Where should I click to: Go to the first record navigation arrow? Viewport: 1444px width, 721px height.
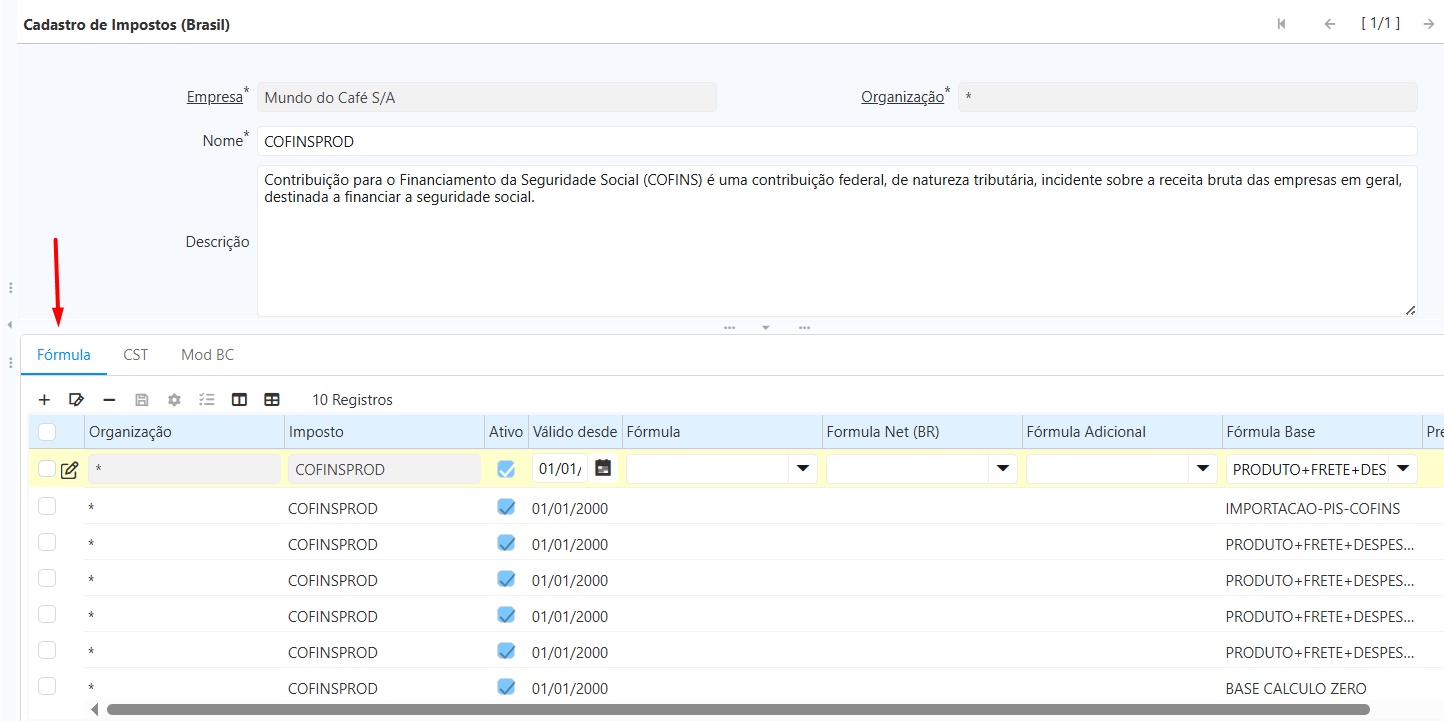[1281, 24]
